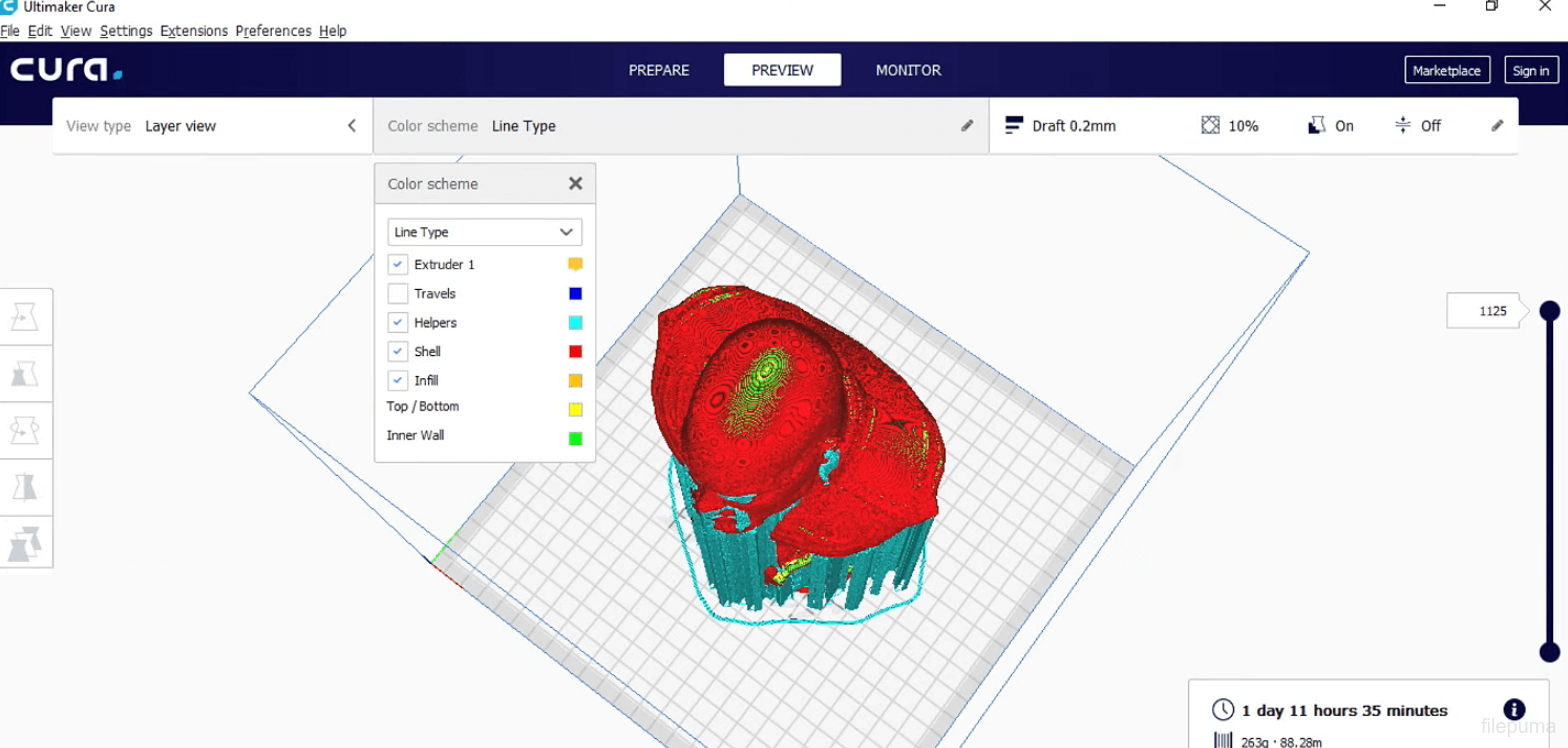Enable the Travels checkbox

[x=398, y=294]
